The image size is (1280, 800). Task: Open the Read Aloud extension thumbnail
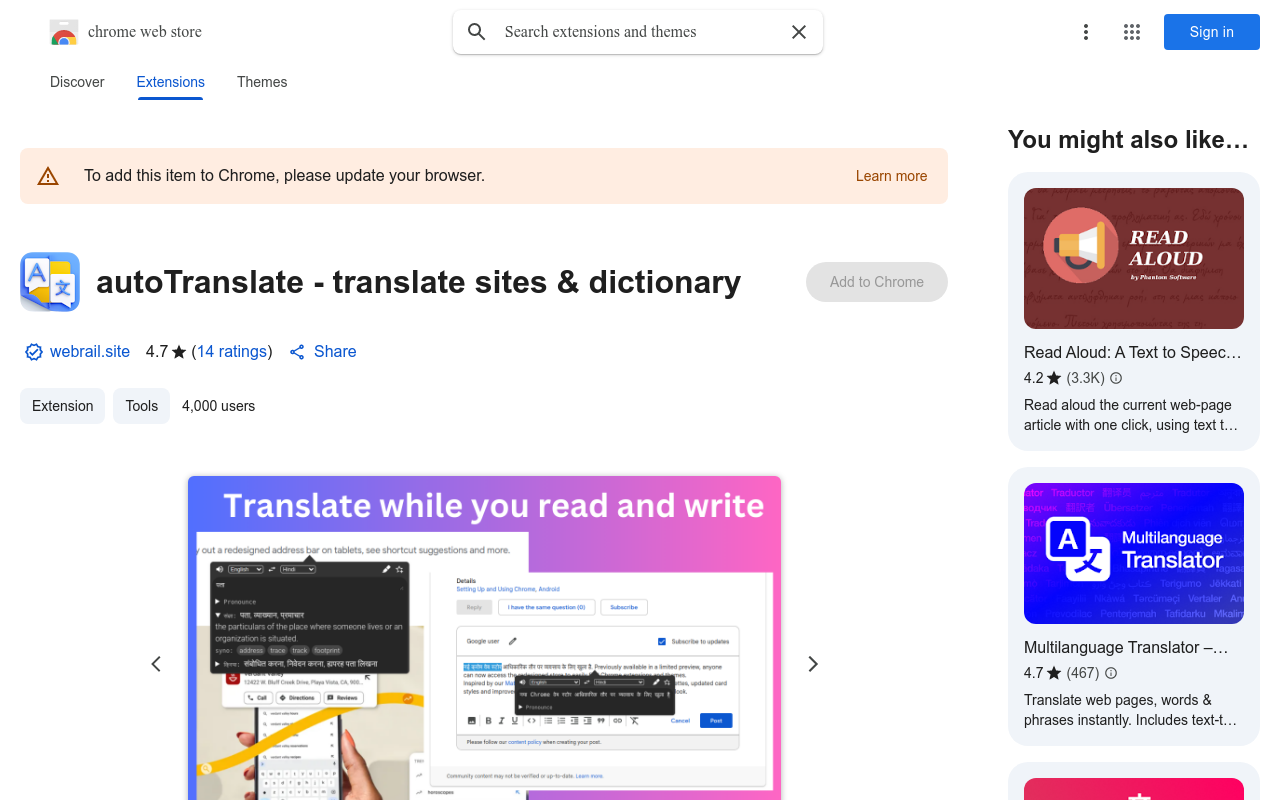coord(1134,258)
